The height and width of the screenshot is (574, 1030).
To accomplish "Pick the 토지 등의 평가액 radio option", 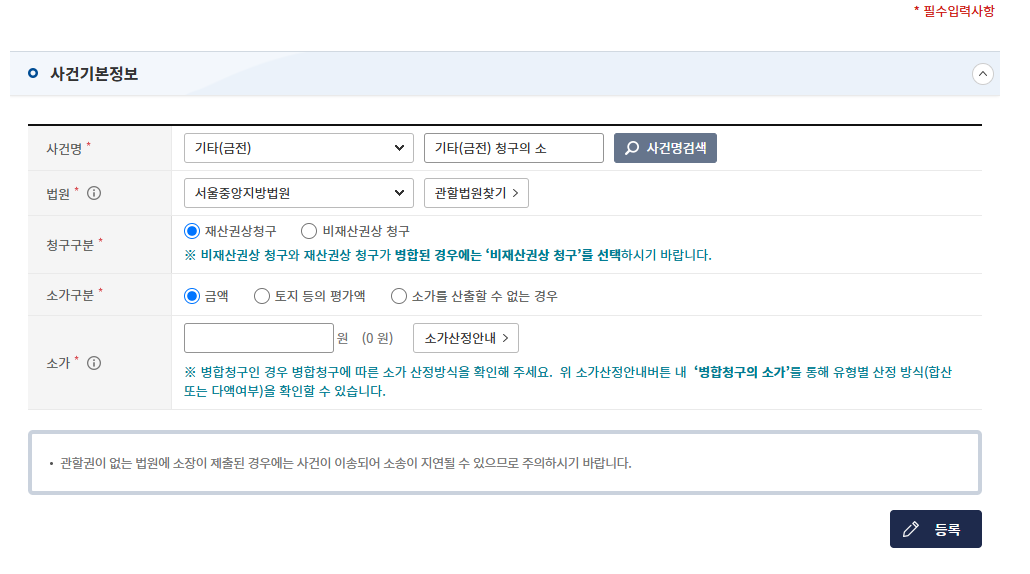I will (262, 296).
